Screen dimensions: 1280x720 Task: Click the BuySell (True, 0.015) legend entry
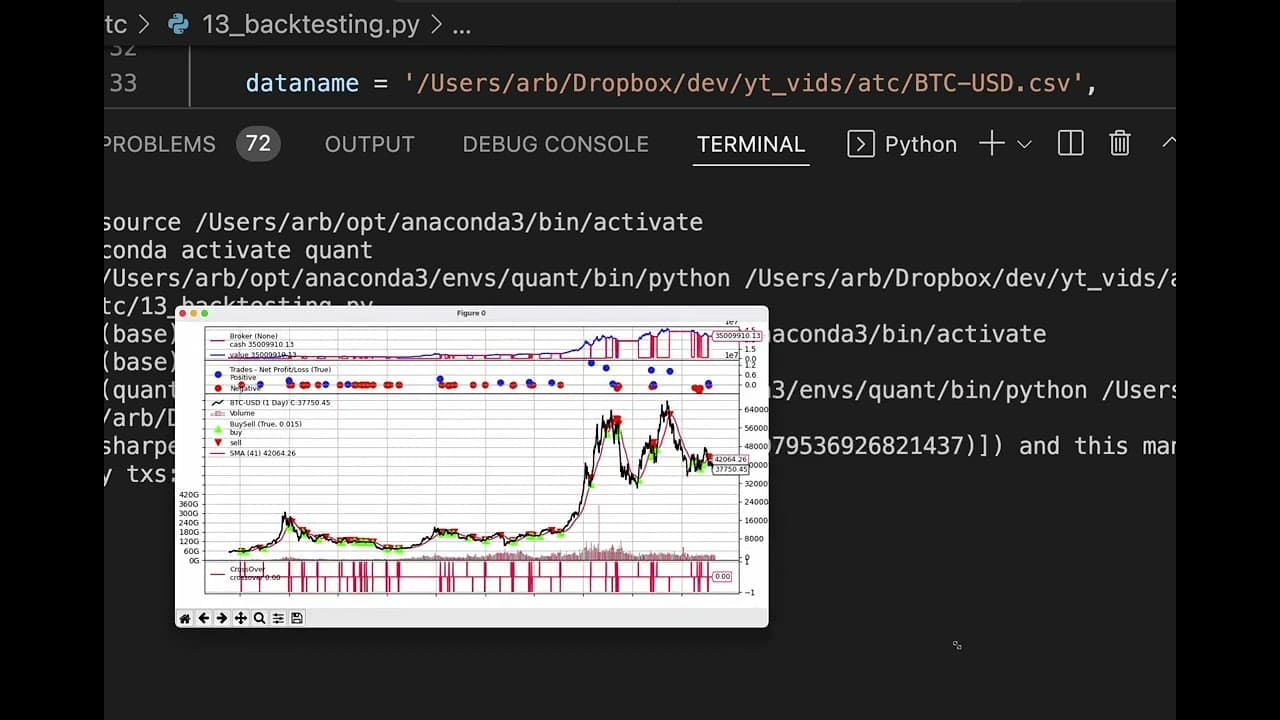265,424
